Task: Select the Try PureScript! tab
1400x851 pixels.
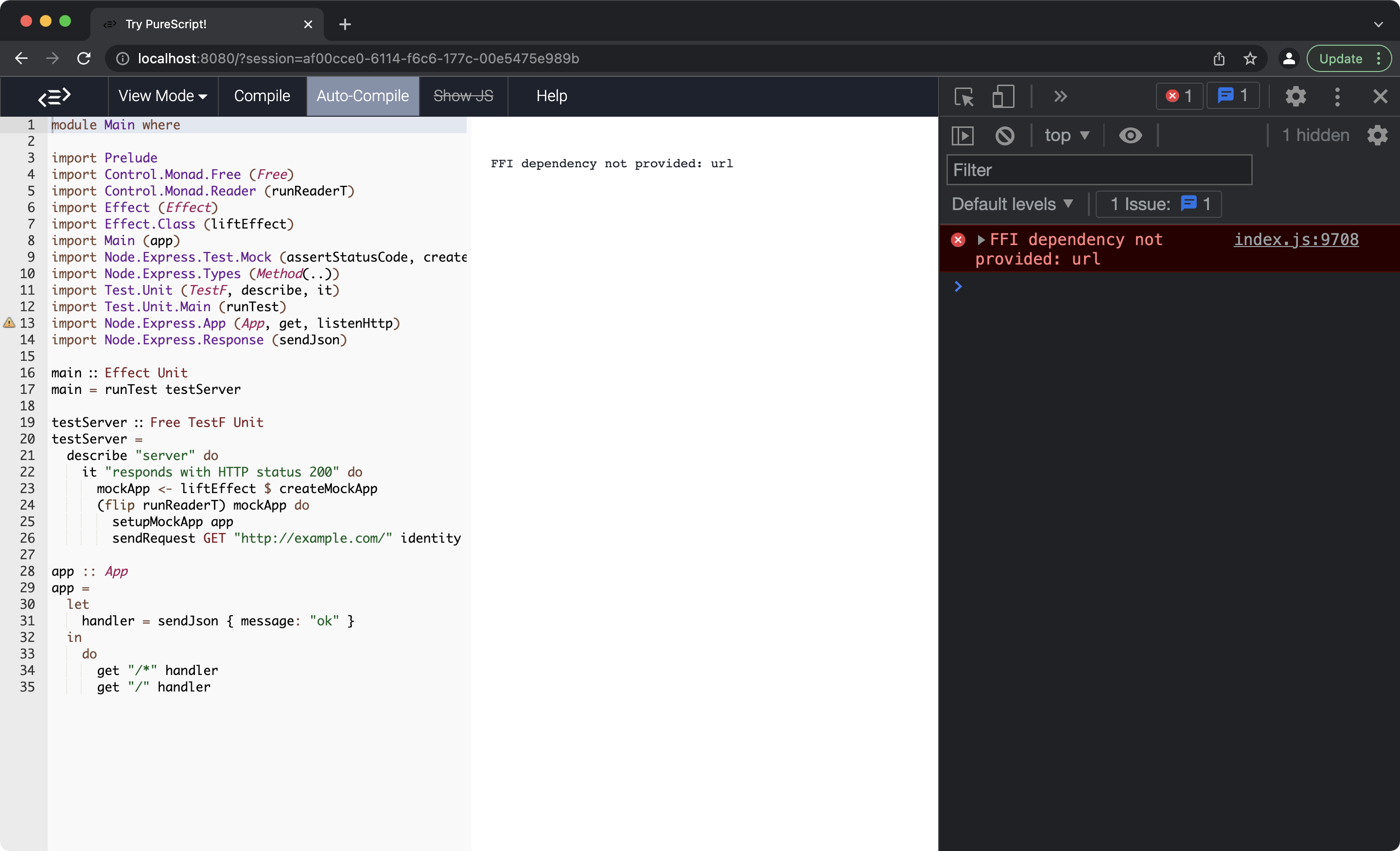Action: (x=208, y=24)
